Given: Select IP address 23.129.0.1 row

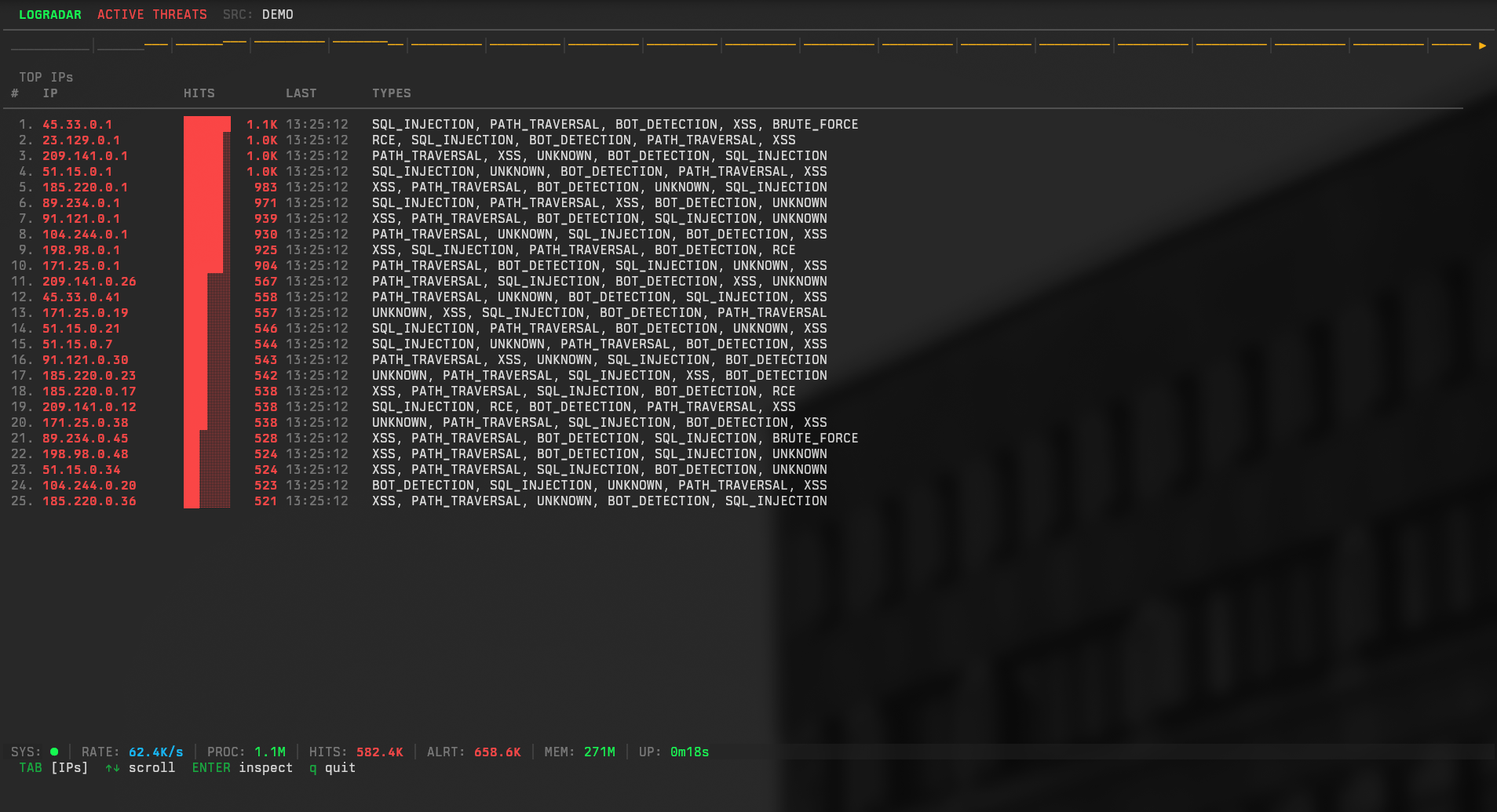Looking at the screenshot, I should 82,140.
